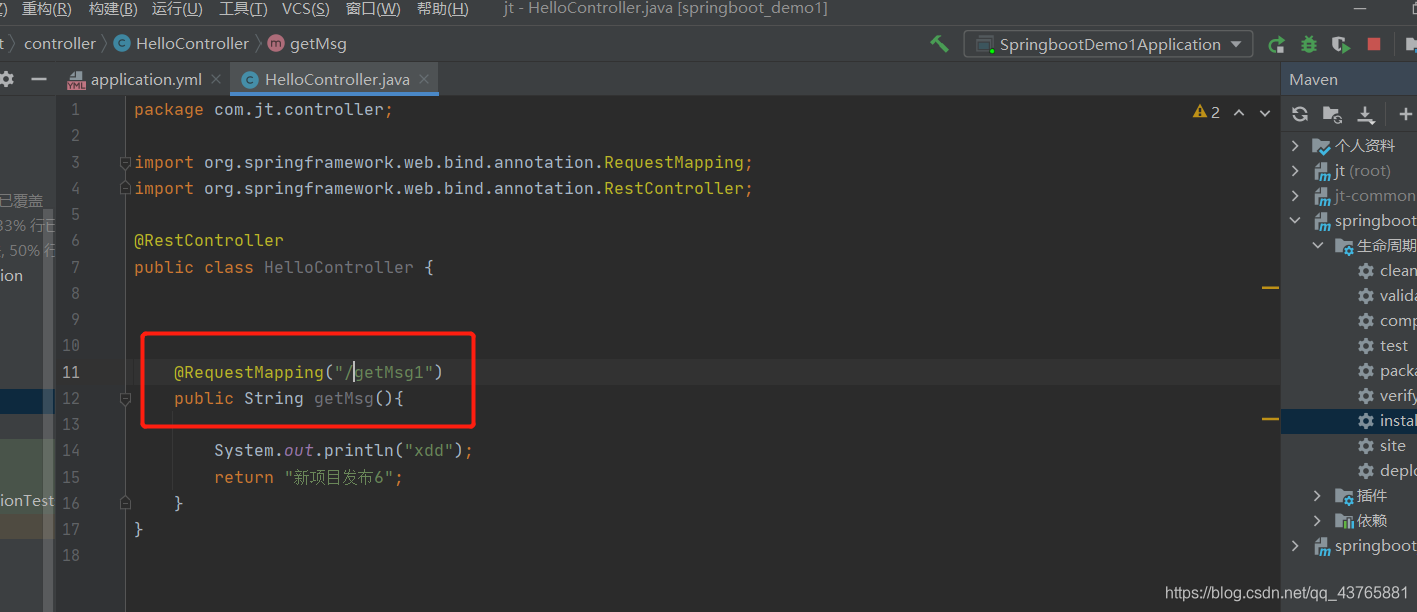Select the verify lifecycle goal

click(x=1387, y=396)
